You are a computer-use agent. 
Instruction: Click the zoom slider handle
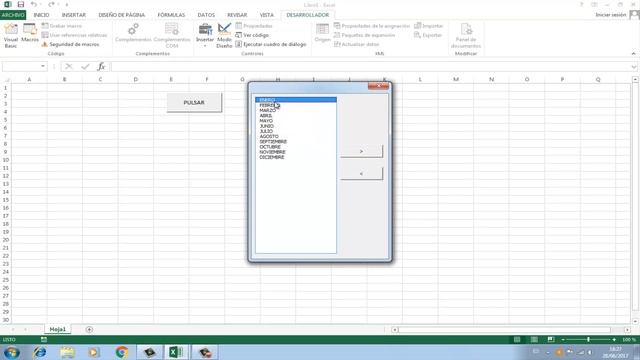[x=588, y=340]
